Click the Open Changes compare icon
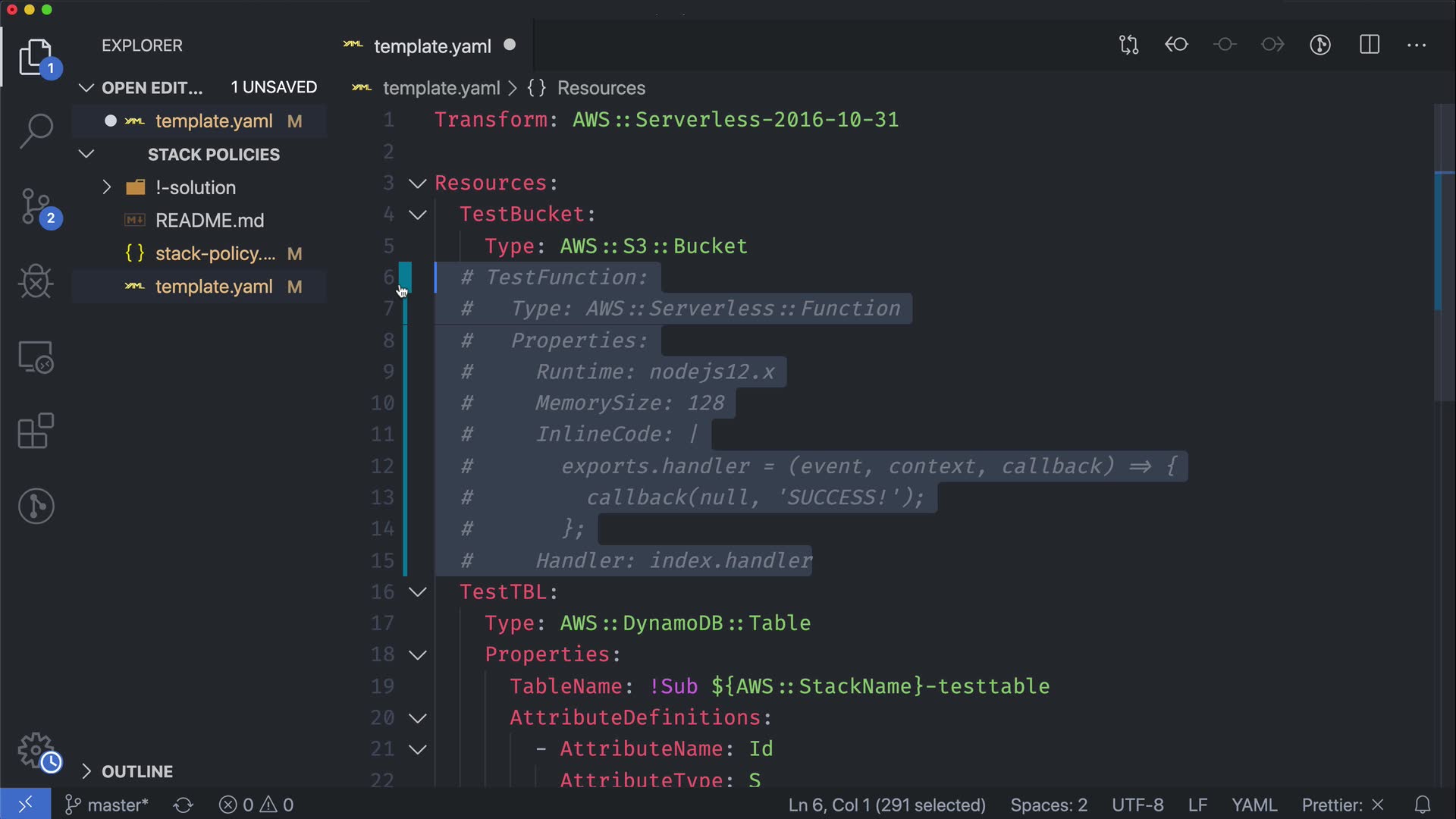1456x819 pixels. pos(1128,45)
